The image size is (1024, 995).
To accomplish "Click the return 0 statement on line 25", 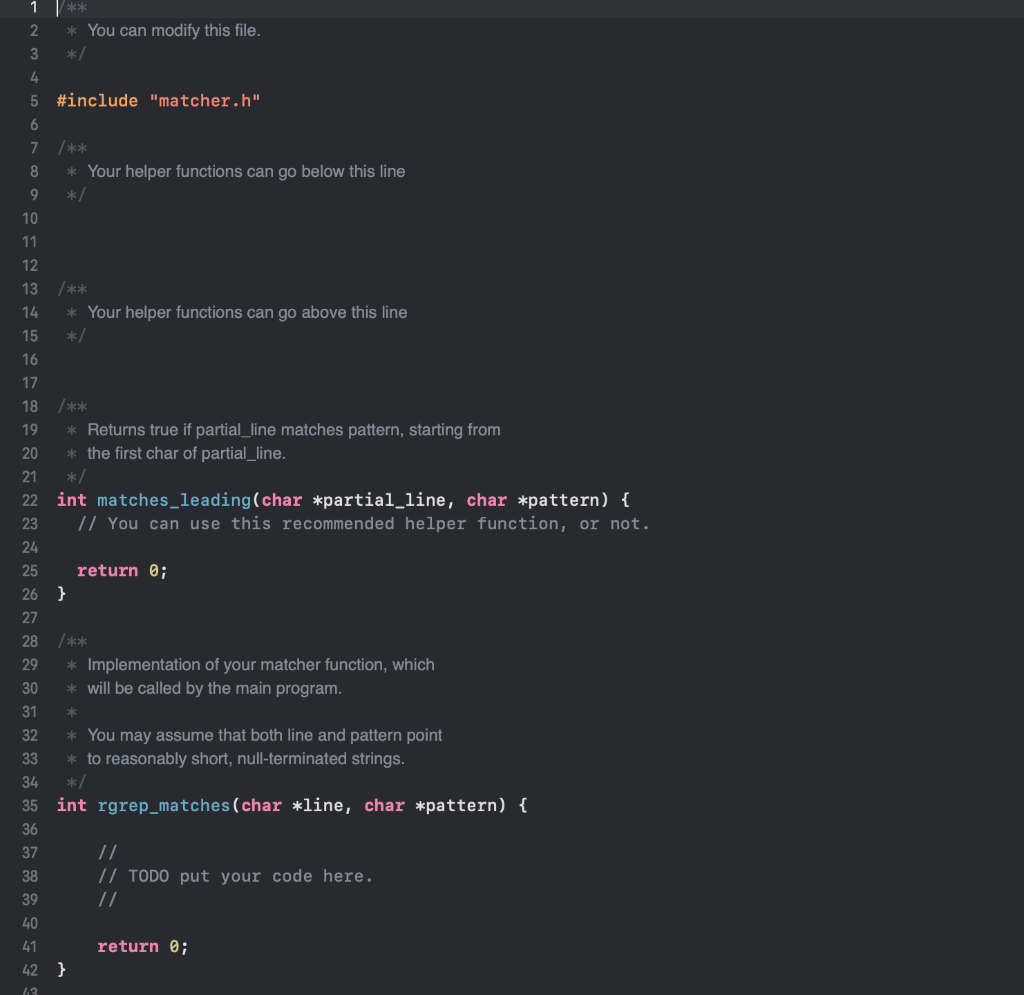I will tap(120, 570).
